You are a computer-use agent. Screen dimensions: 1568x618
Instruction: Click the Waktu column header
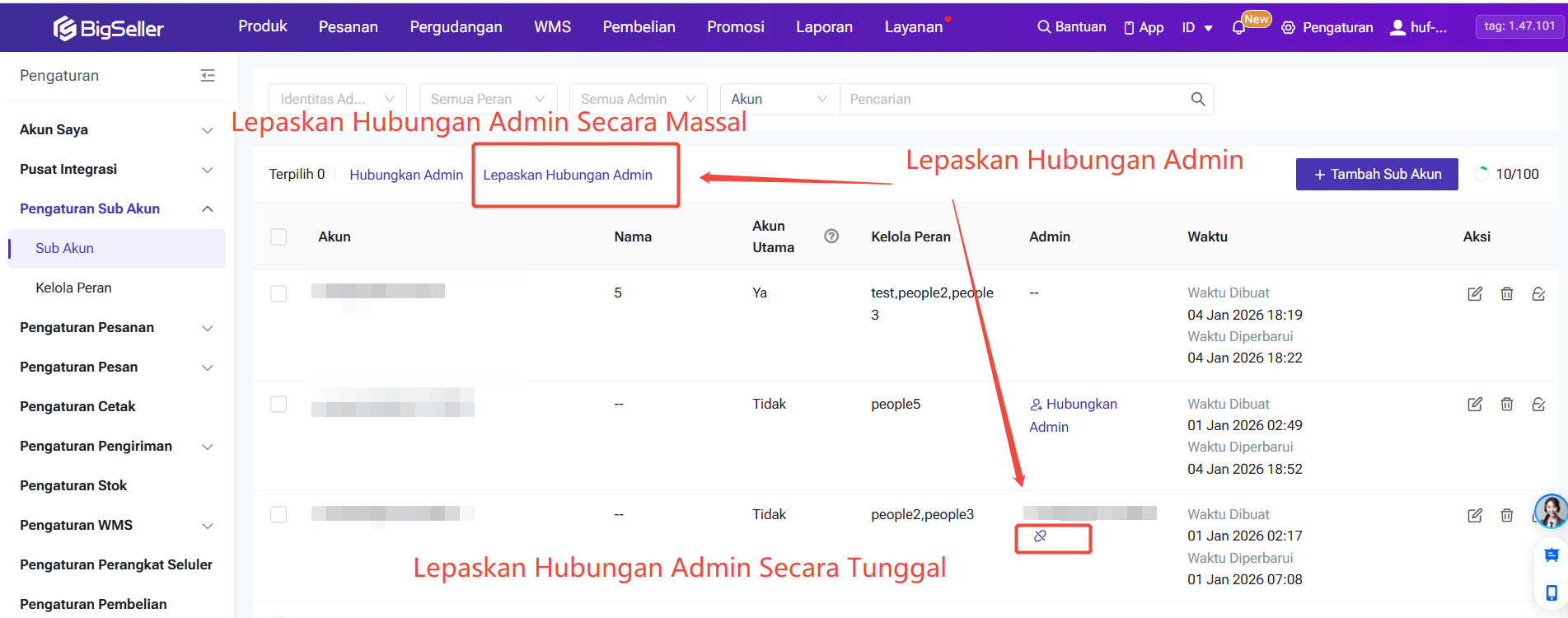point(1207,237)
